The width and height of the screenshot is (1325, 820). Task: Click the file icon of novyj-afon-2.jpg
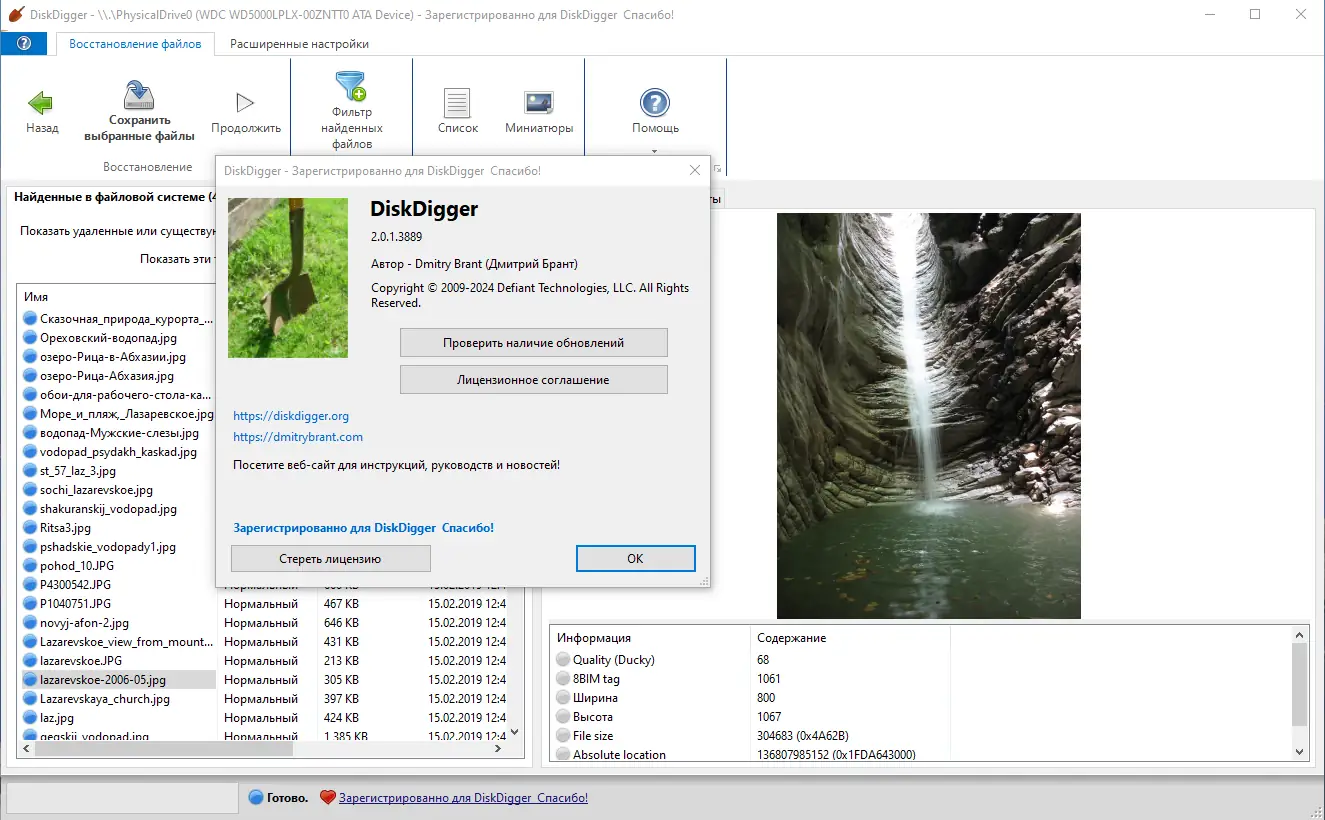pos(30,623)
